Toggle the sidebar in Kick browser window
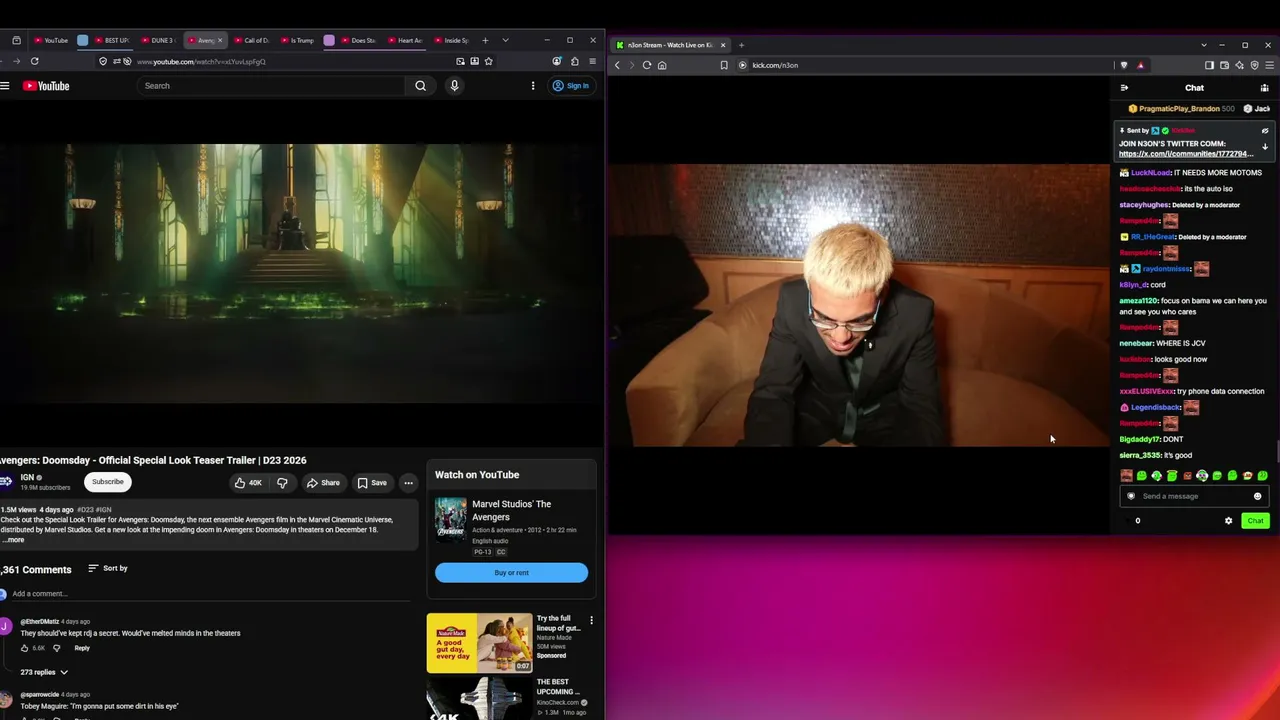Screen dimensions: 1280x720 coord(1209,65)
